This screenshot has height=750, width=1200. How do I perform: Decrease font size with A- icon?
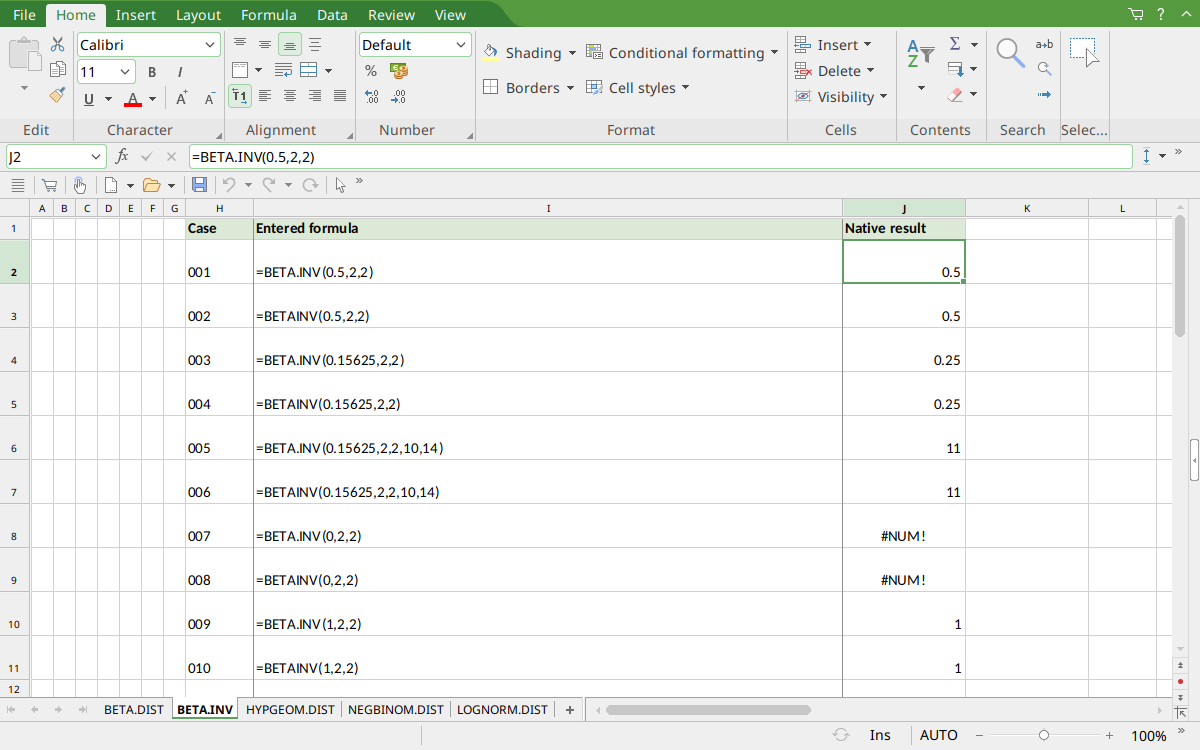pos(210,98)
